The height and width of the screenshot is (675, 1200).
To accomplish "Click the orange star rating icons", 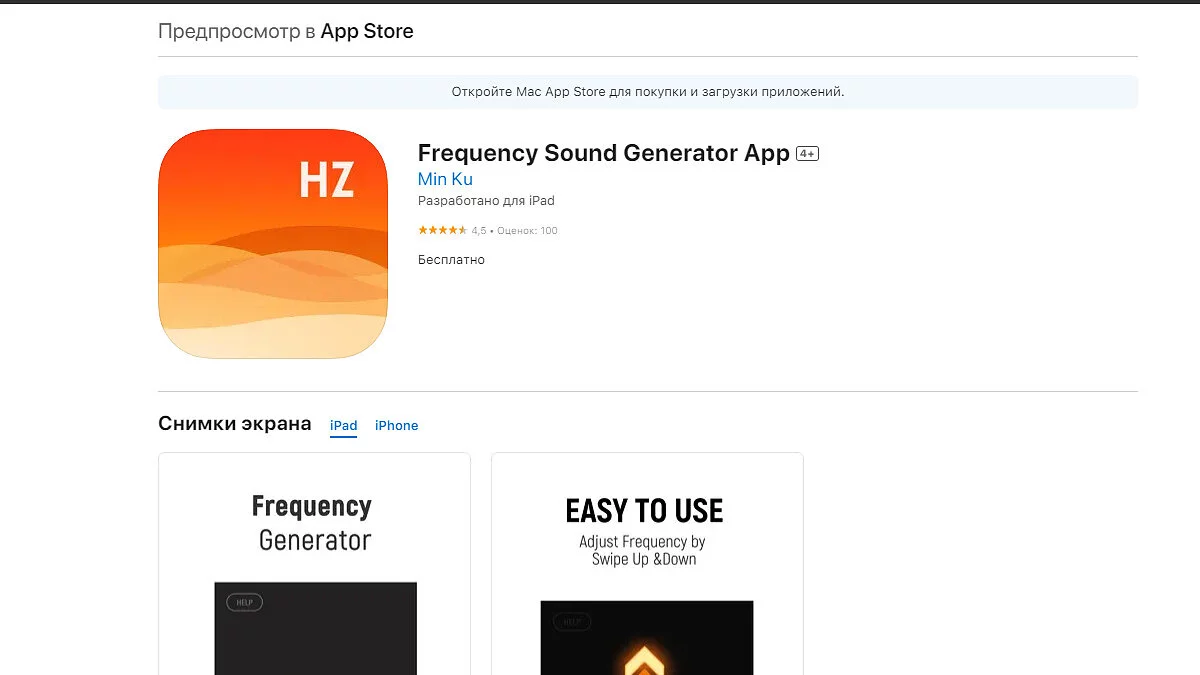I will tap(442, 231).
